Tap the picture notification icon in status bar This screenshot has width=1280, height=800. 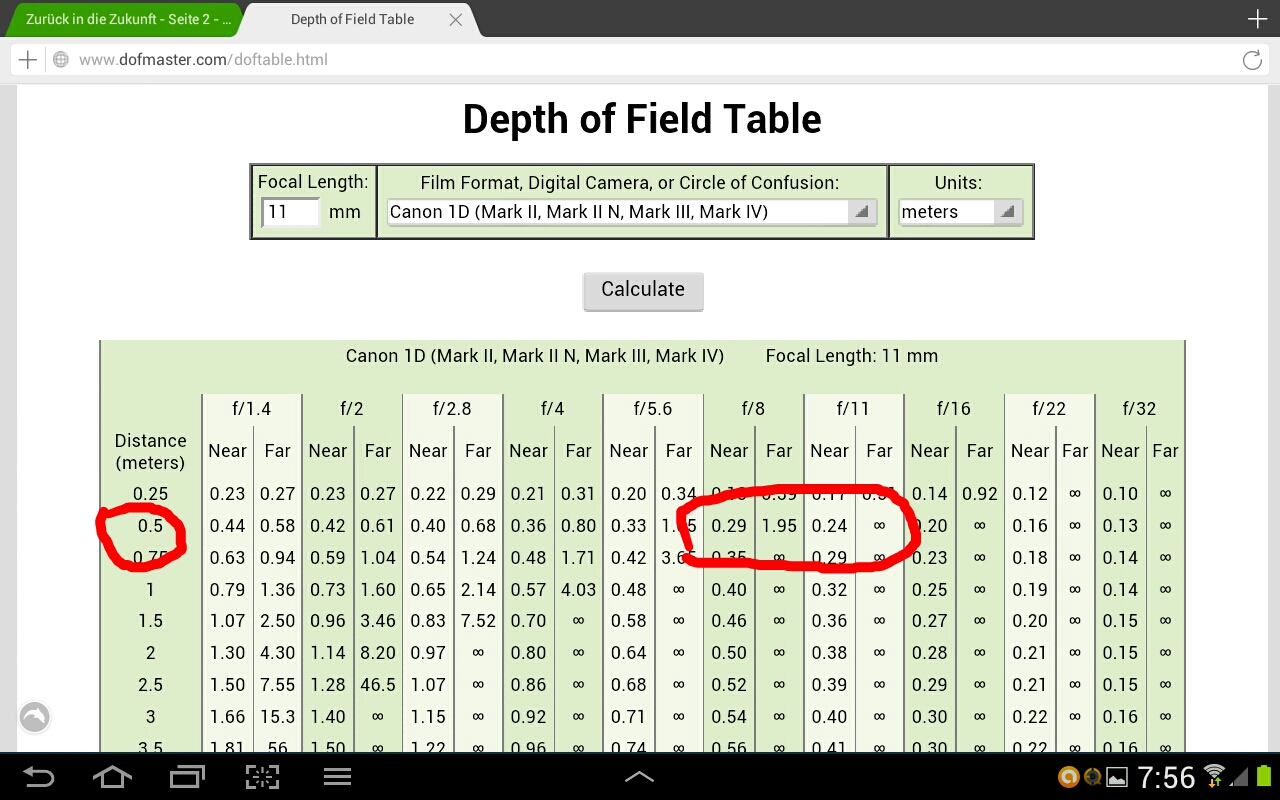(1117, 777)
